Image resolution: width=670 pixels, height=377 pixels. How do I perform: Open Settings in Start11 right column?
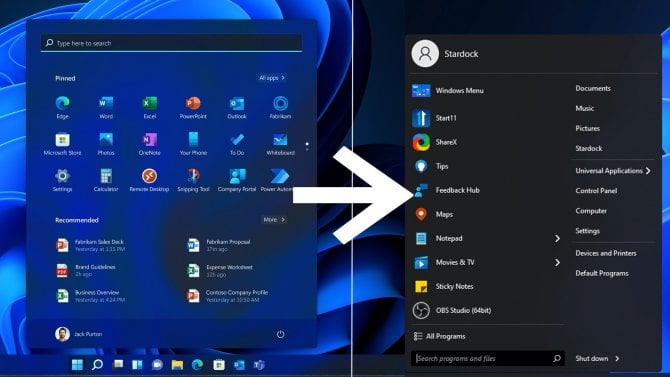click(x=588, y=231)
